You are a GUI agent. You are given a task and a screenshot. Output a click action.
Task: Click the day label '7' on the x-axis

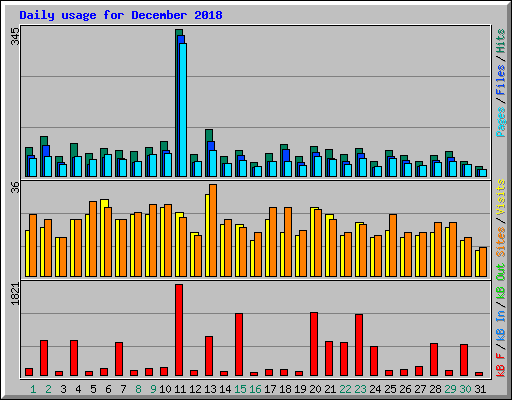tap(123, 389)
